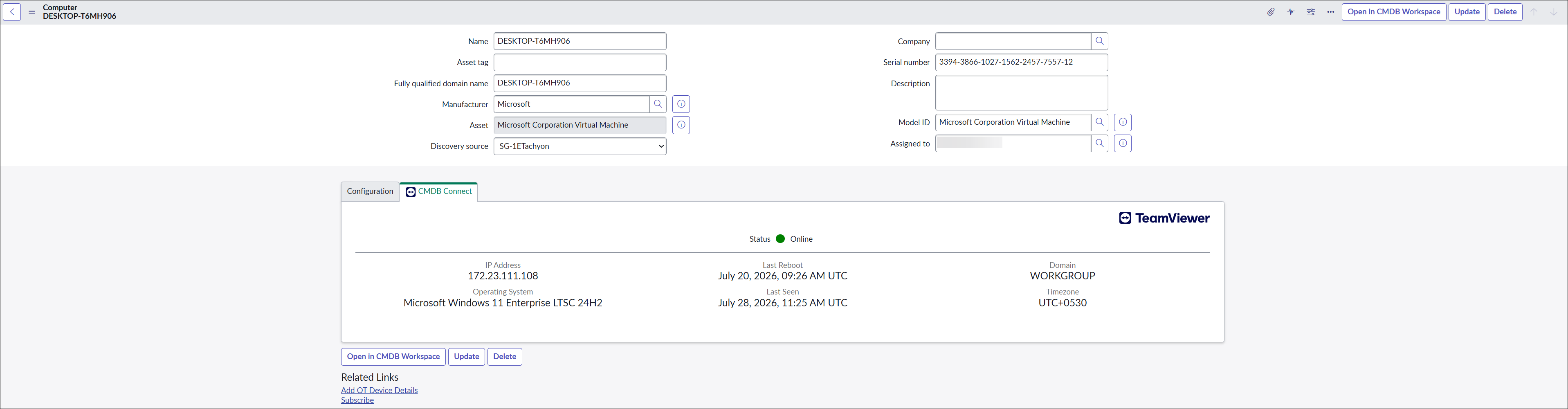1568x409 pixels.
Task: Click the read-only Asset field
Action: tap(580, 125)
